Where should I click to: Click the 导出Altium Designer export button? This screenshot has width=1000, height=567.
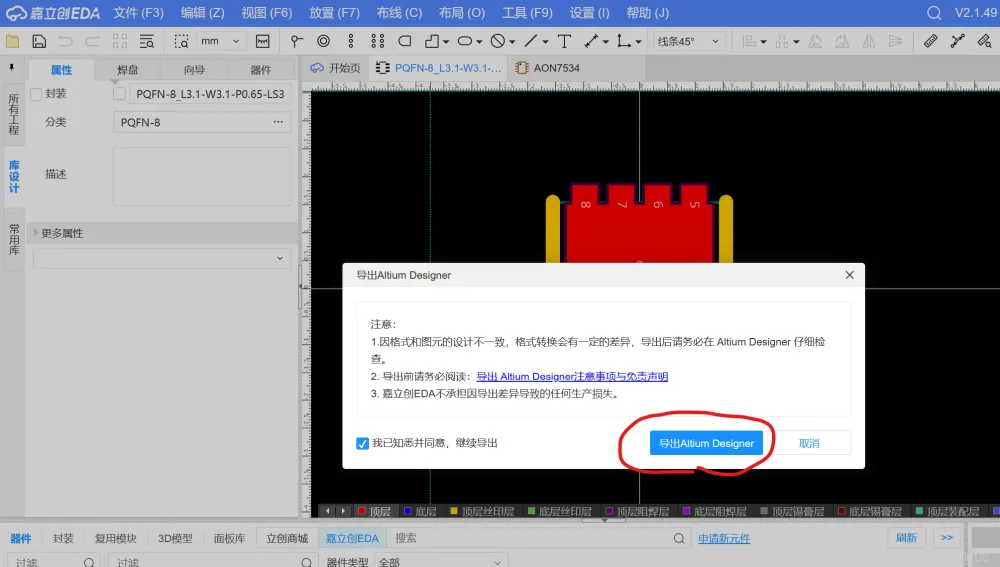click(706, 443)
